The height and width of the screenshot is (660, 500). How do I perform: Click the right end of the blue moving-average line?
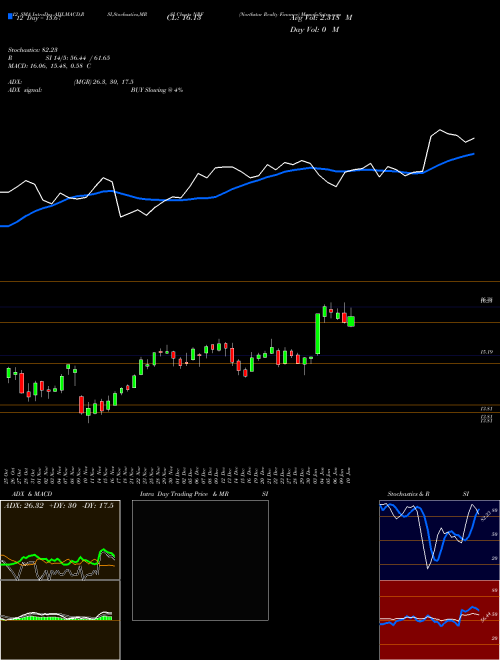coord(474,154)
